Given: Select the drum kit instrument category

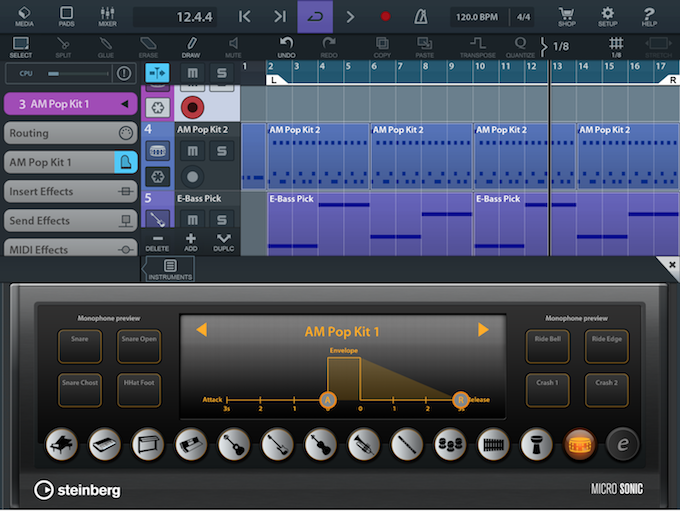Looking at the screenshot, I should [x=579, y=444].
